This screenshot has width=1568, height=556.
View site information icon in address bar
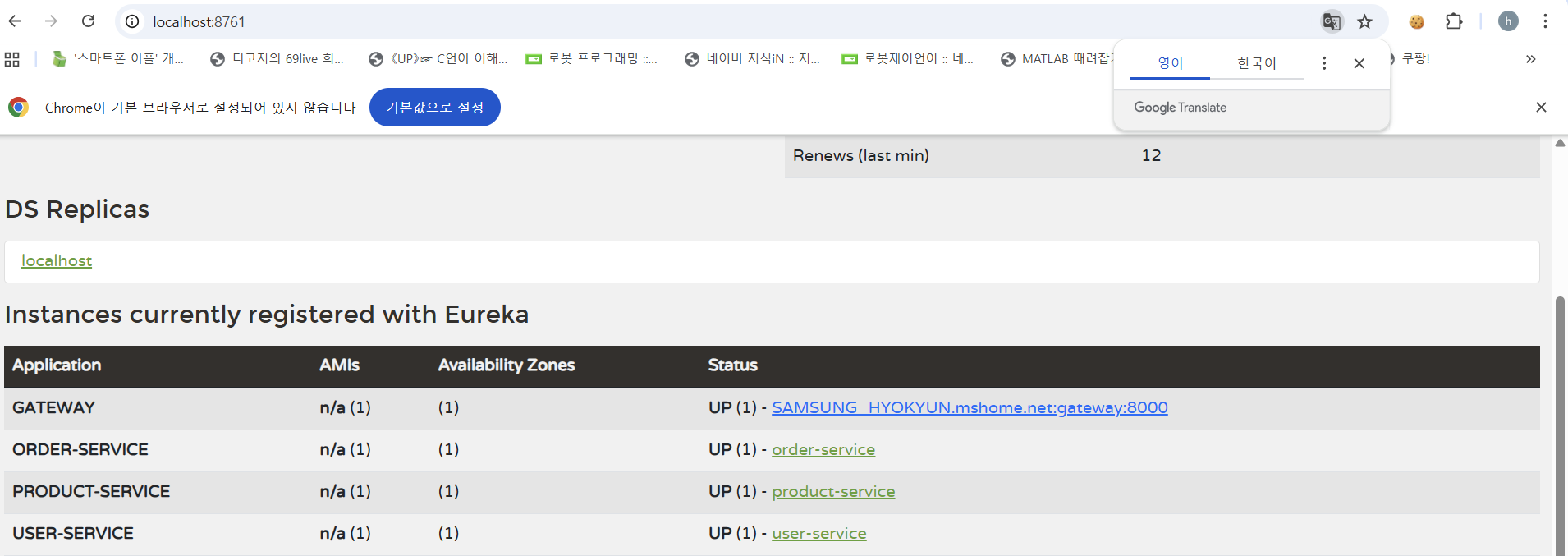pyautogui.click(x=132, y=21)
